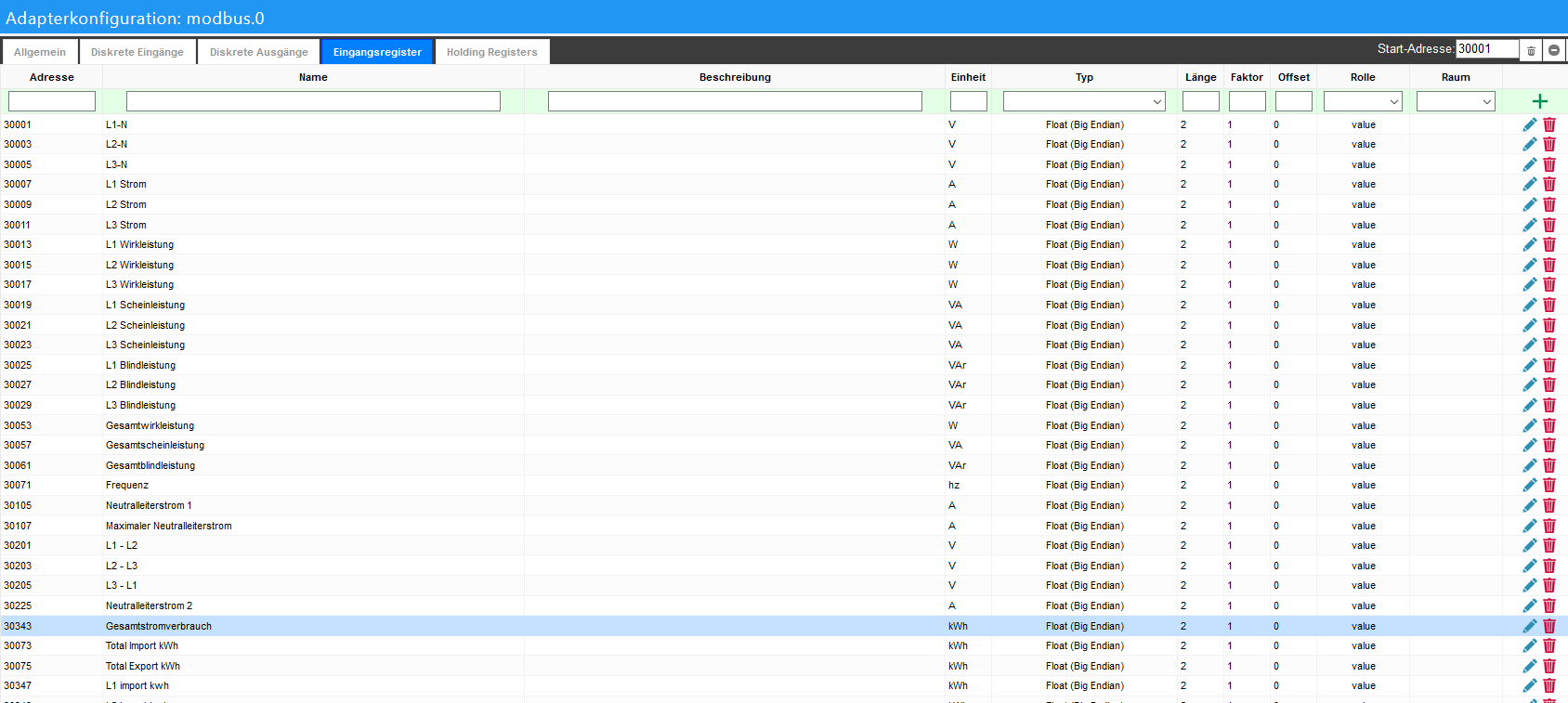Delete the L3 Wirkleistung register

pyautogui.click(x=1549, y=284)
